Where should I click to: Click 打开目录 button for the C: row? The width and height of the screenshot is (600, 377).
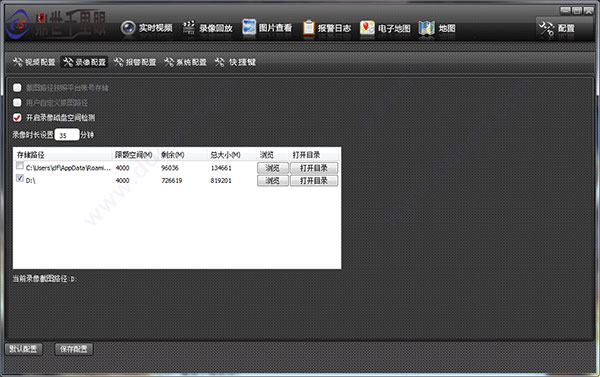click(314, 168)
